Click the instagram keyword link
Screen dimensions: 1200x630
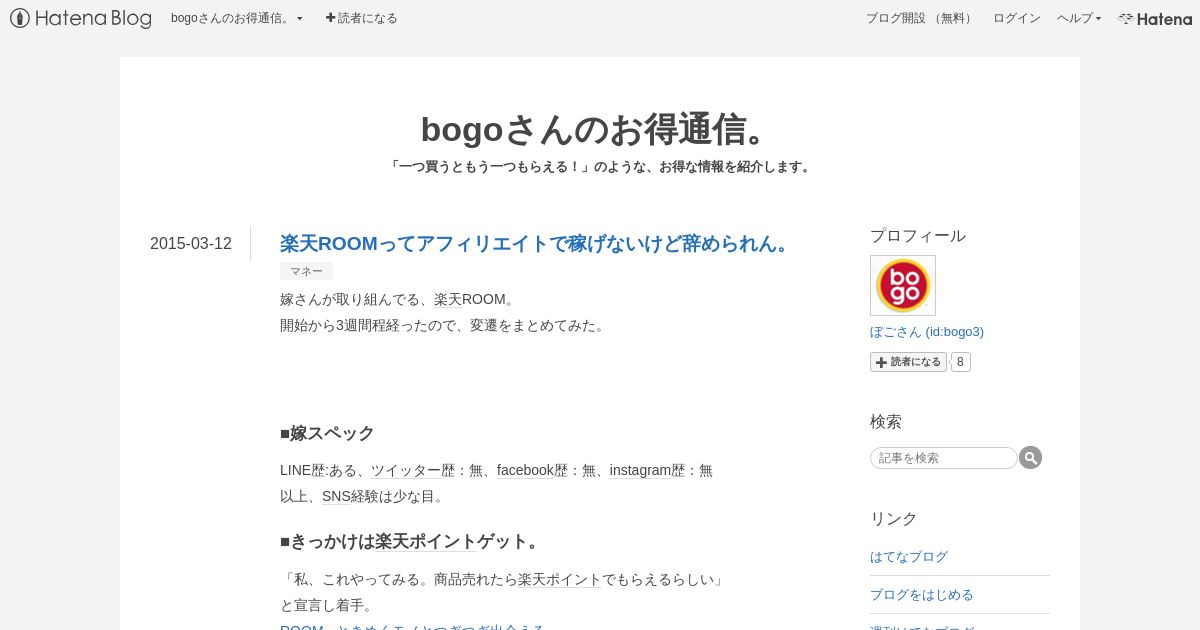click(640, 470)
